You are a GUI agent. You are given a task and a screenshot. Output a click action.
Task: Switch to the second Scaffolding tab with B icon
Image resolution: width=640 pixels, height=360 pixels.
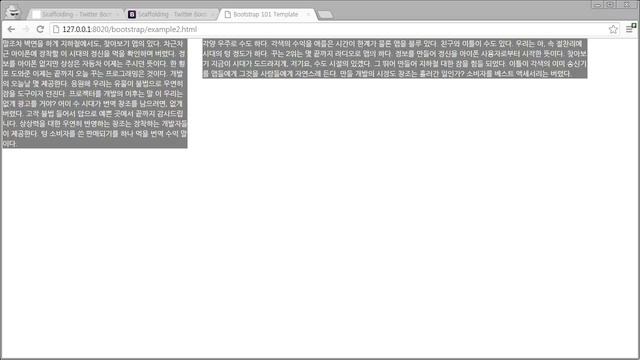click(172, 14)
